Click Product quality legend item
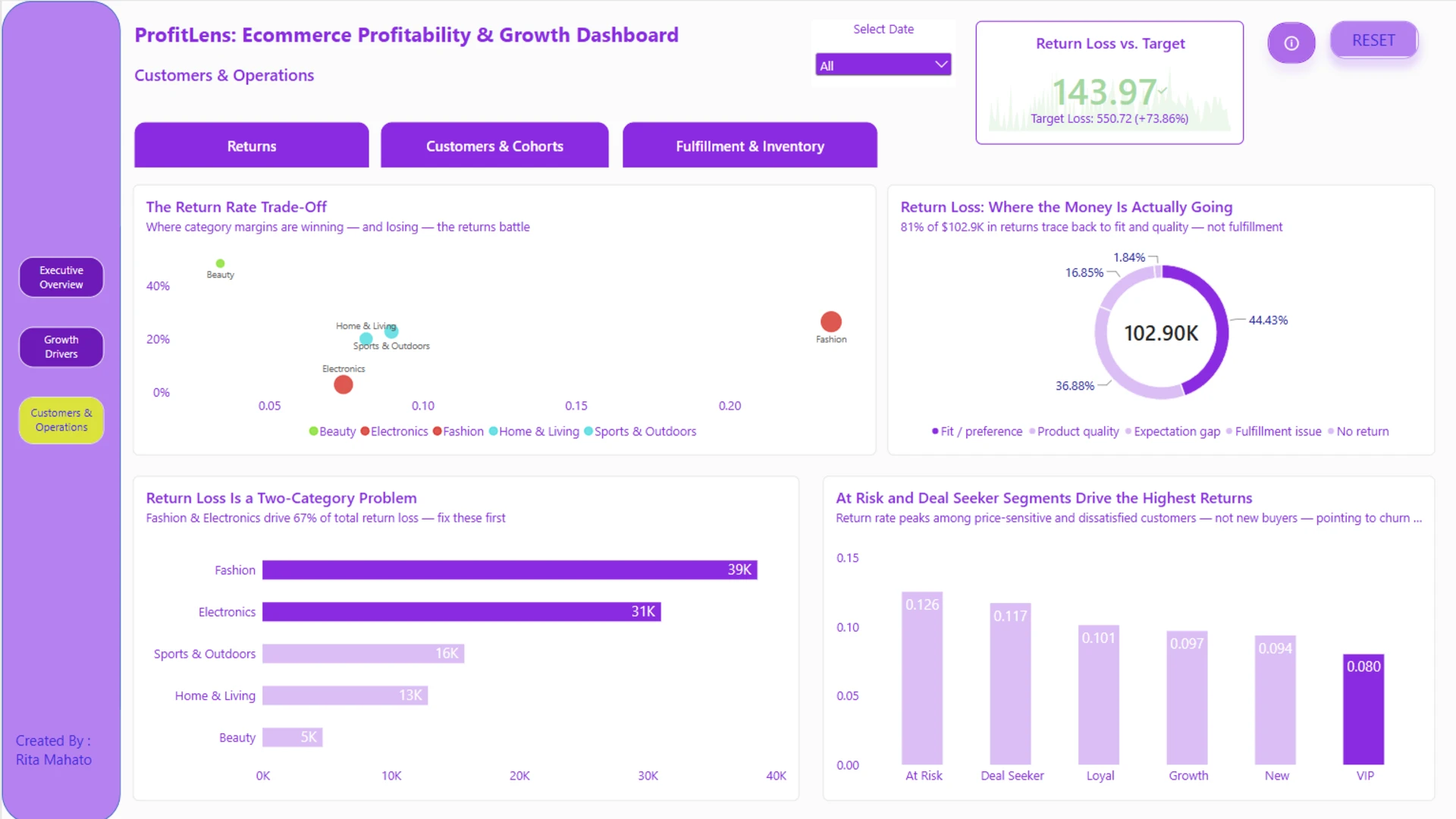The image size is (1456, 819). pos(1074,431)
